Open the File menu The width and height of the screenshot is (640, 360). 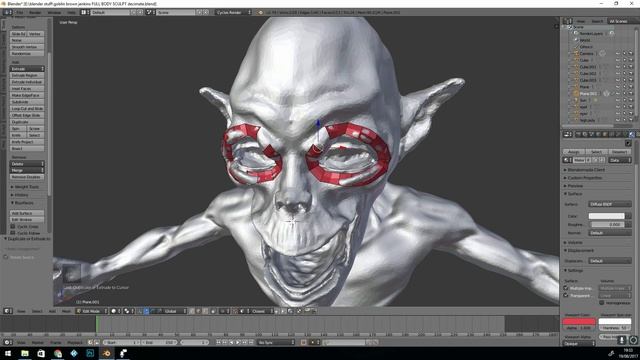(x=20, y=13)
